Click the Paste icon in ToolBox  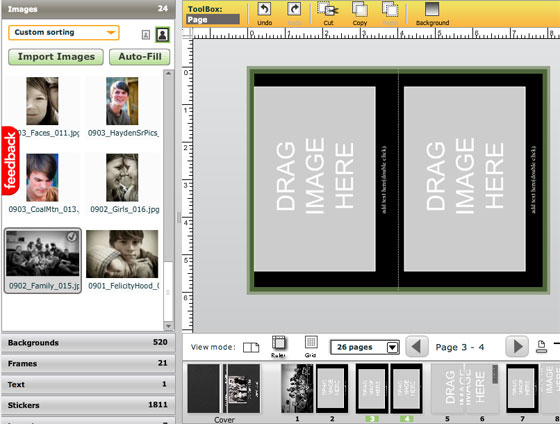pos(390,9)
